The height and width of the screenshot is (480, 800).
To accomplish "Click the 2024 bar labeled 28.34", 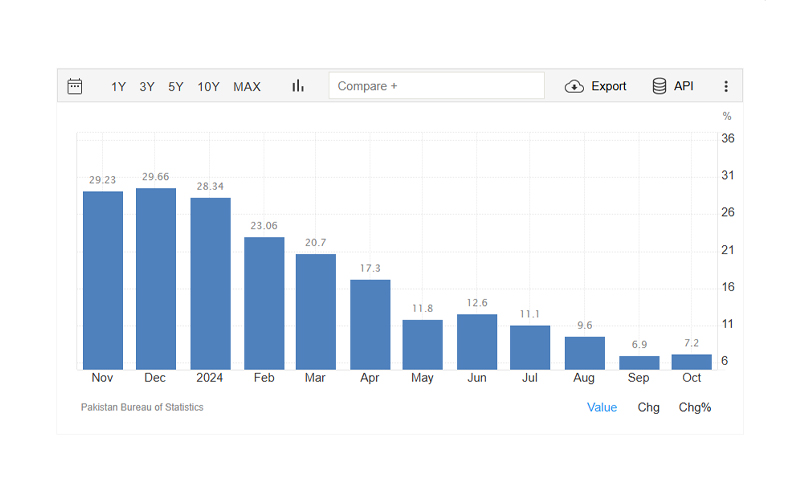I will point(211,284).
